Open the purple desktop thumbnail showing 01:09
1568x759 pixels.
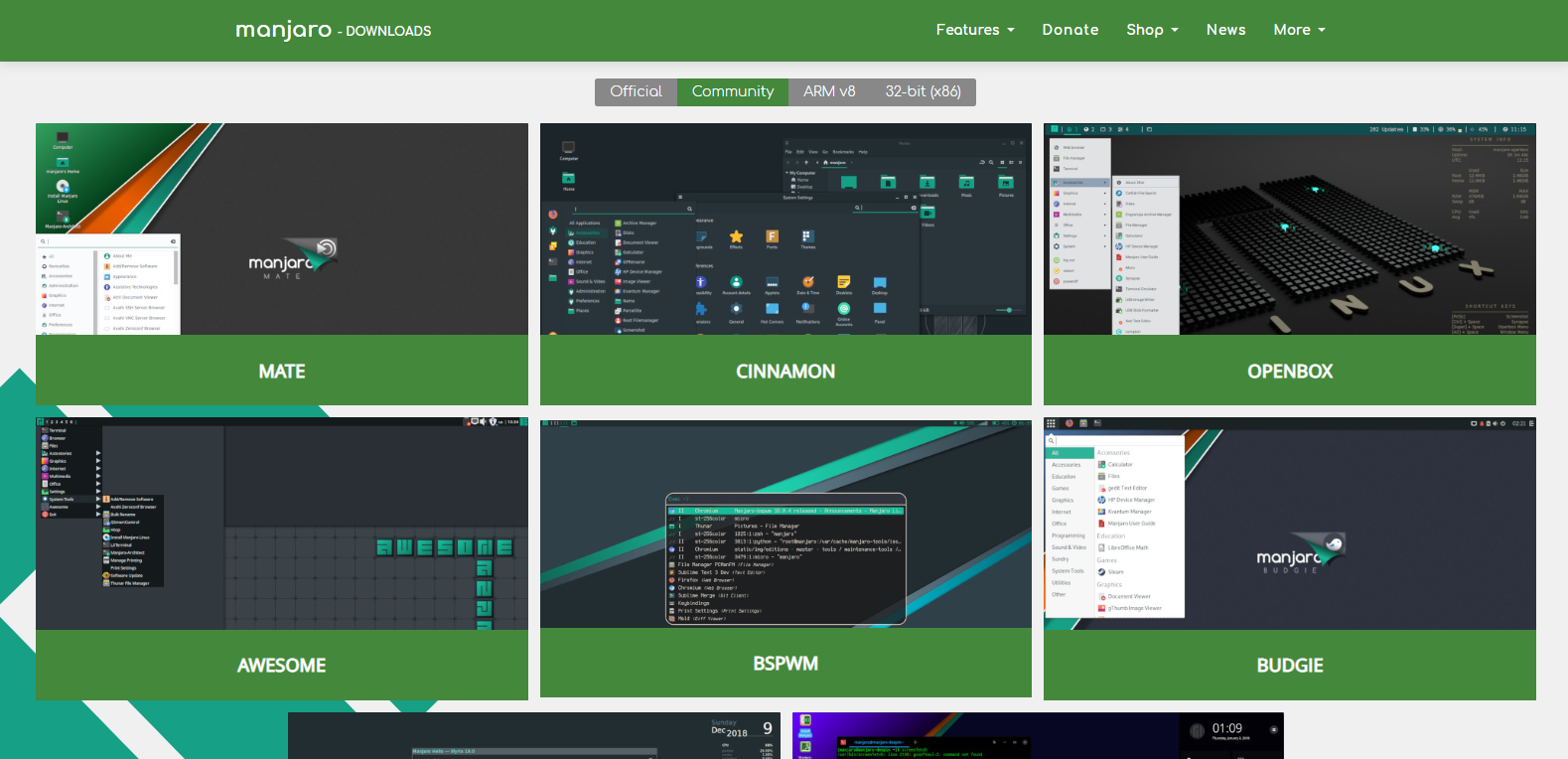click(x=1038, y=735)
